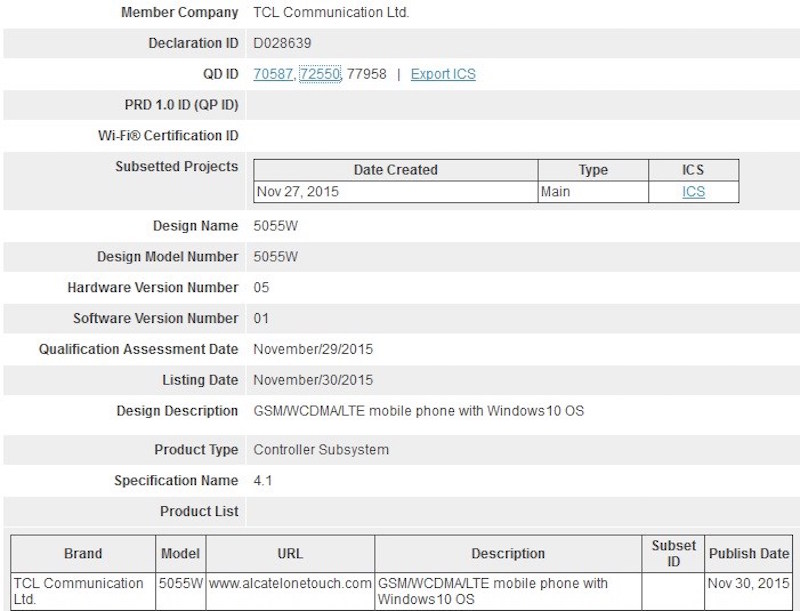Select the Nov 27, 2015 date cell
800x611 pixels.
tap(298, 192)
